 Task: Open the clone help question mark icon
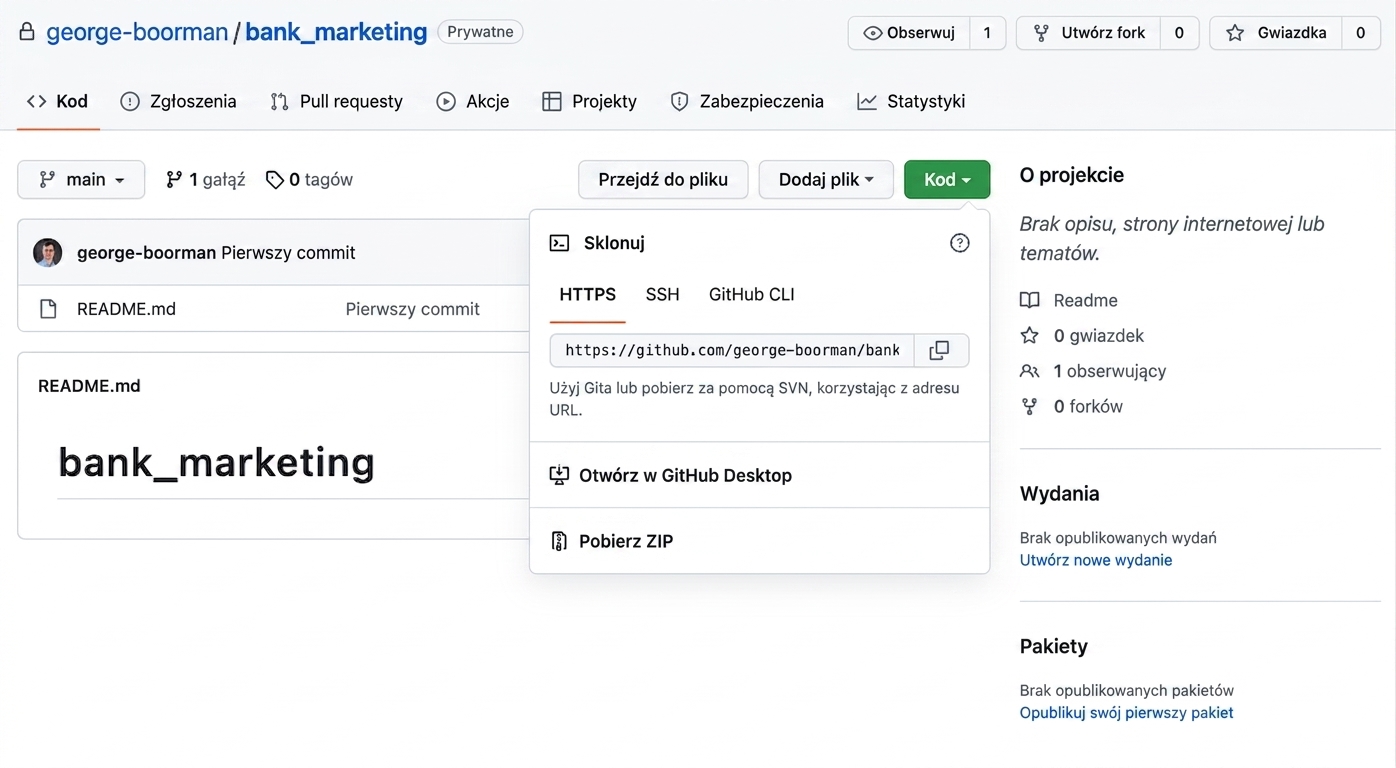click(x=960, y=243)
